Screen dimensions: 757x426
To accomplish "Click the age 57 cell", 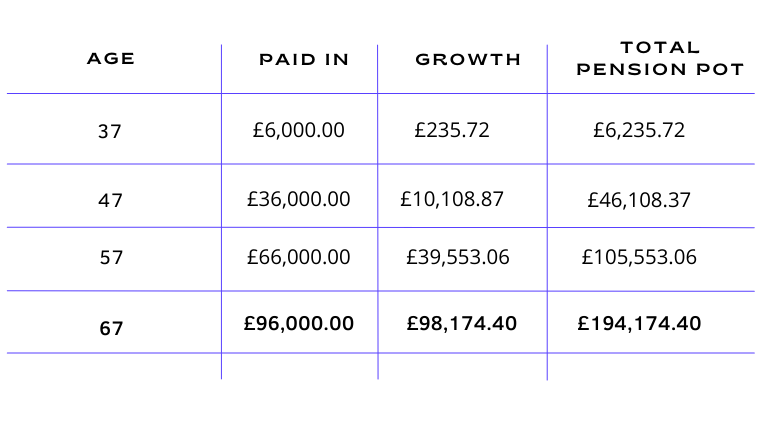I will (111, 257).
